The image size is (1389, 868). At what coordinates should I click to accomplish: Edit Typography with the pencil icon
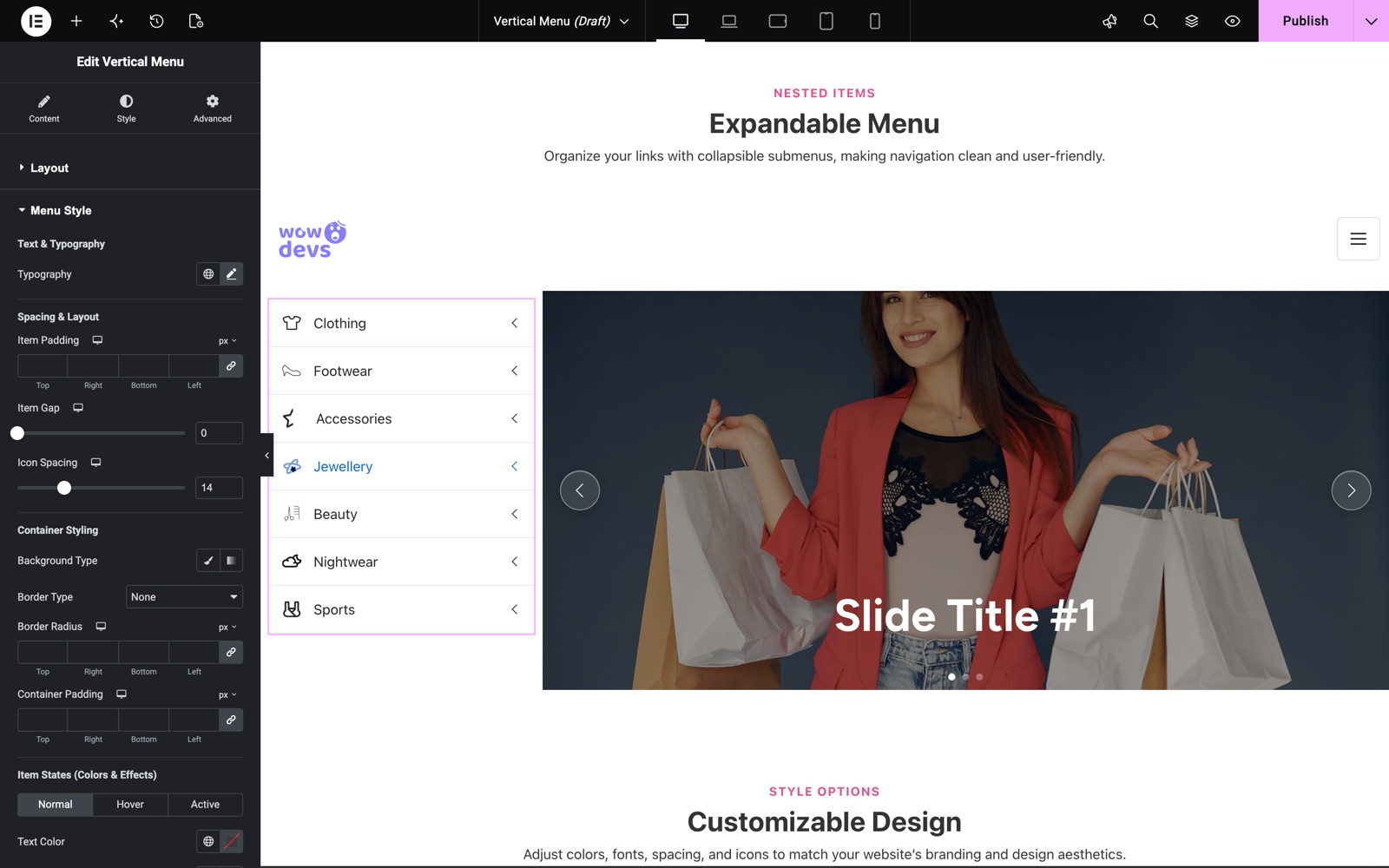(x=231, y=274)
